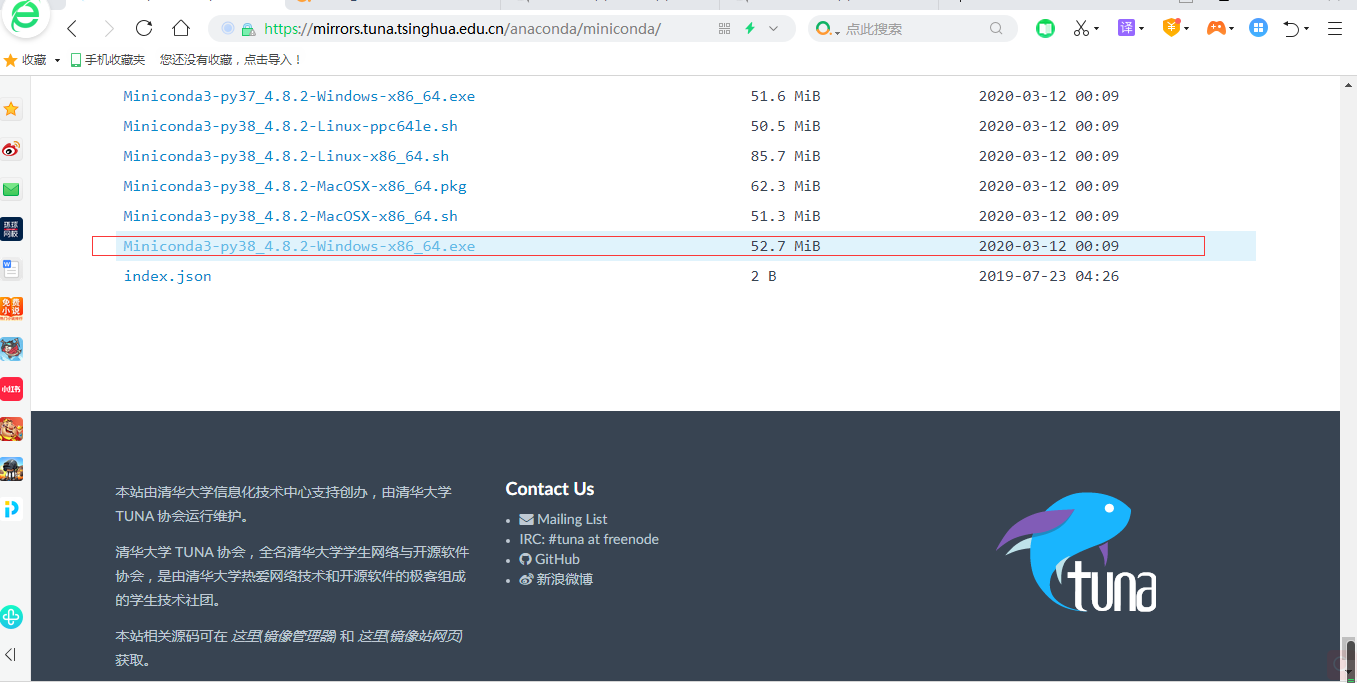Open the green mail sidebar icon
The image size is (1357, 683).
coord(12,190)
